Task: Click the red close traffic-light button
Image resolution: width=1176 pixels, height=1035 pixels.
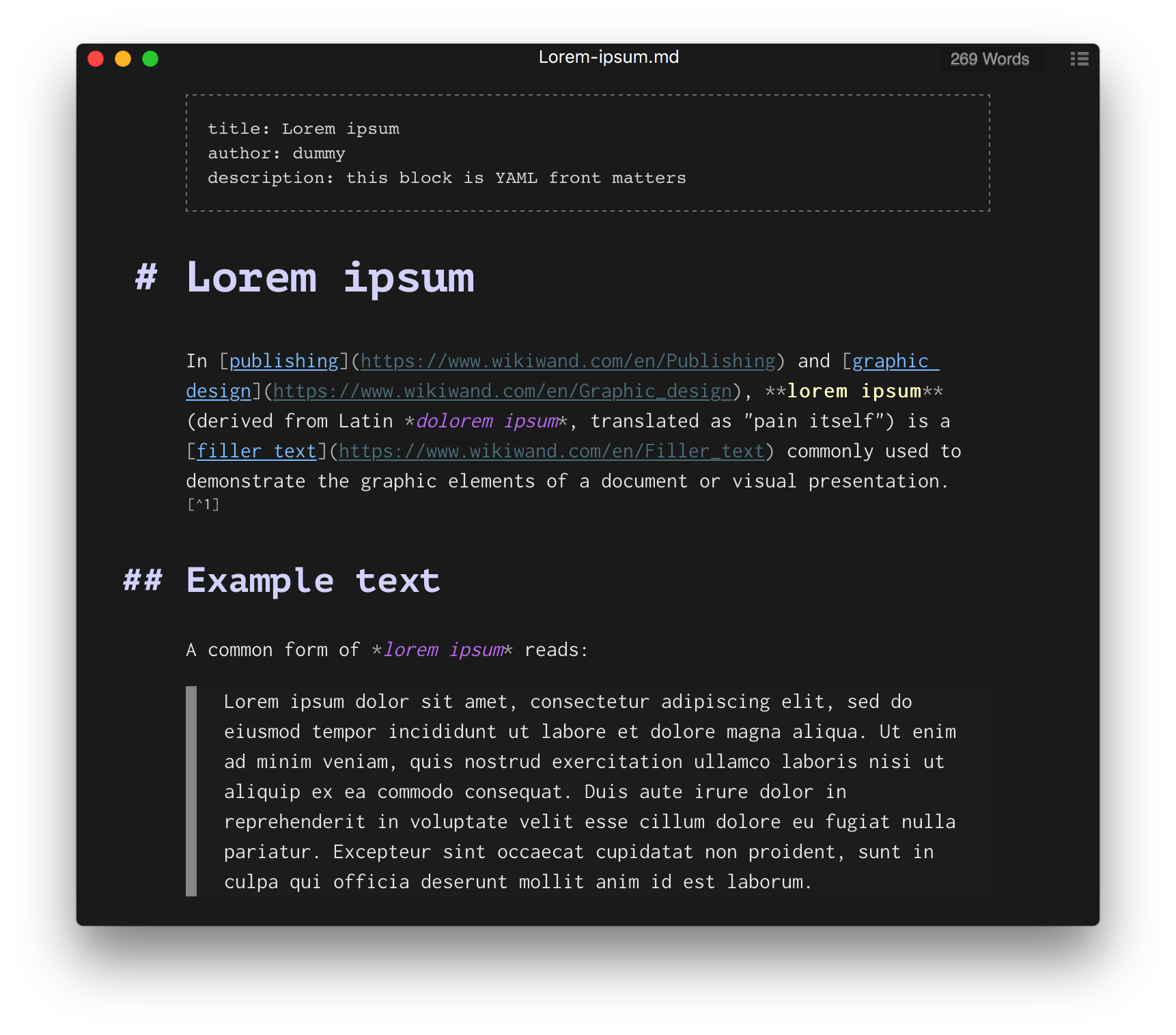Action: point(96,59)
